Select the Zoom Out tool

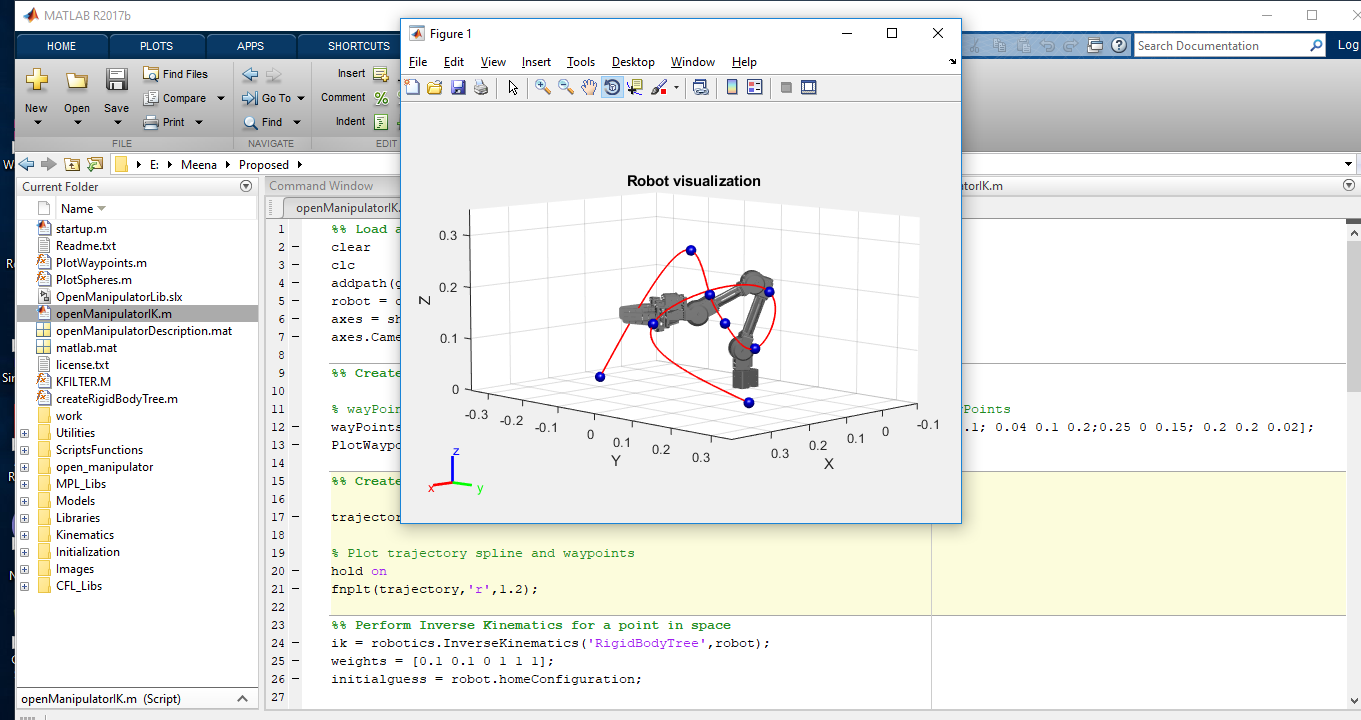[566, 87]
